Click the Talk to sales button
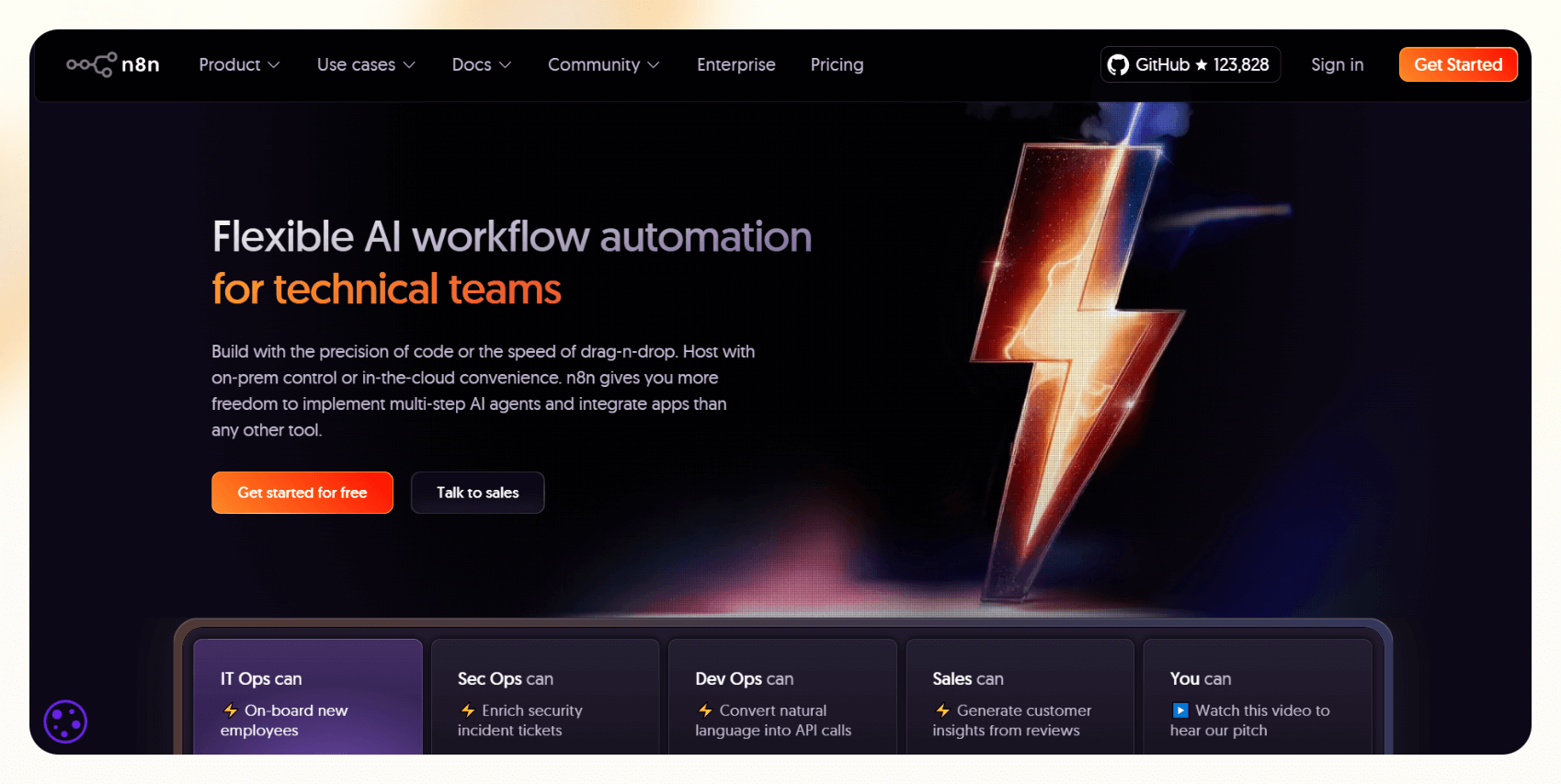Screen dimensions: 1561x784 [x=477, y=493]
